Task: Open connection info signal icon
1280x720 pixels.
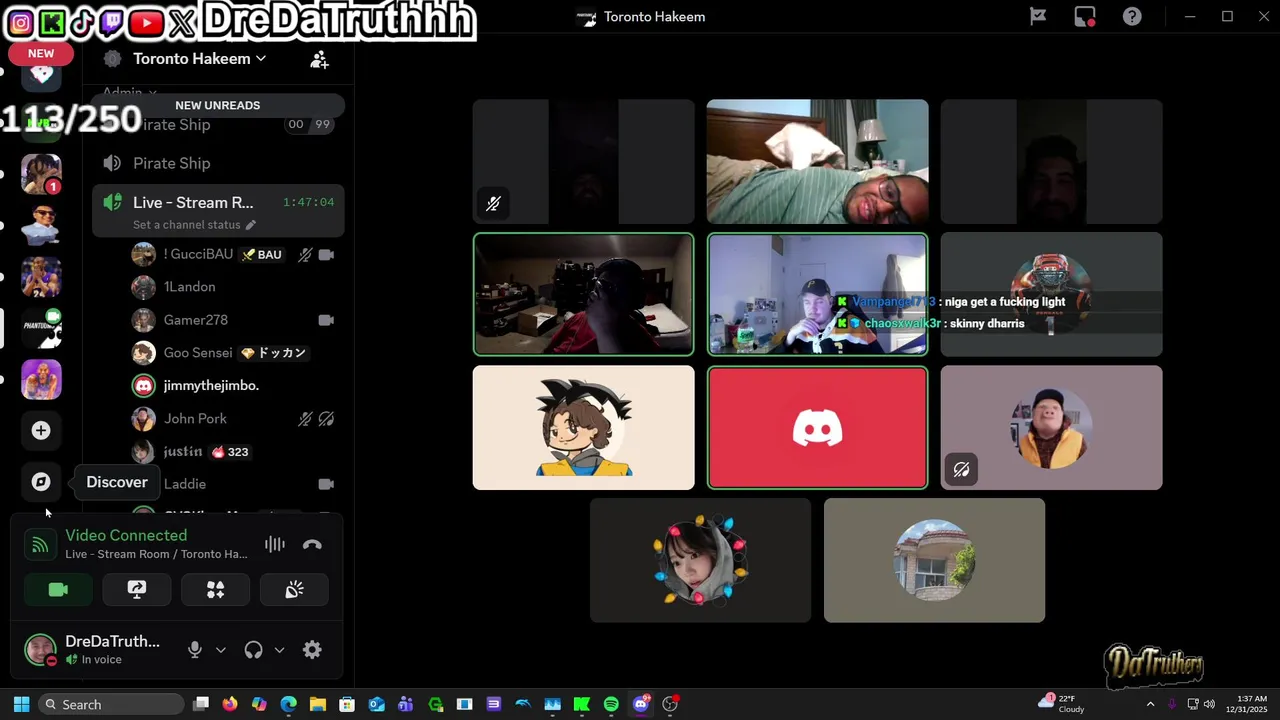Action: pyautogui.click(x=40, y=545)
